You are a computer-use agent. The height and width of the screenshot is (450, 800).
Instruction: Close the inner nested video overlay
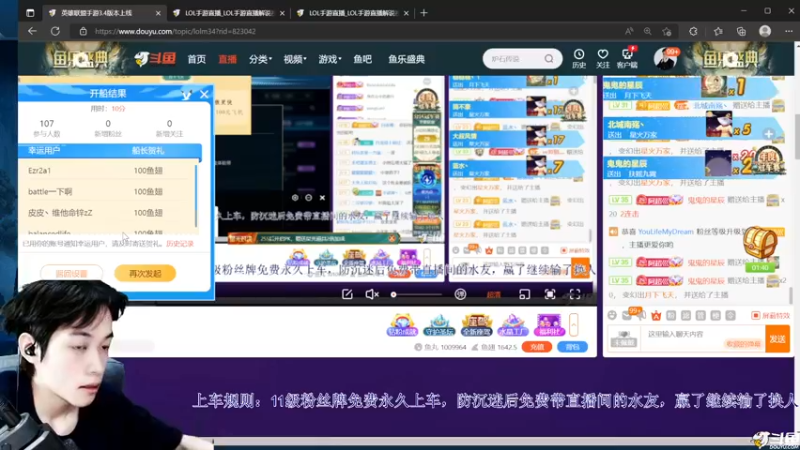click(x=322, y=197)
